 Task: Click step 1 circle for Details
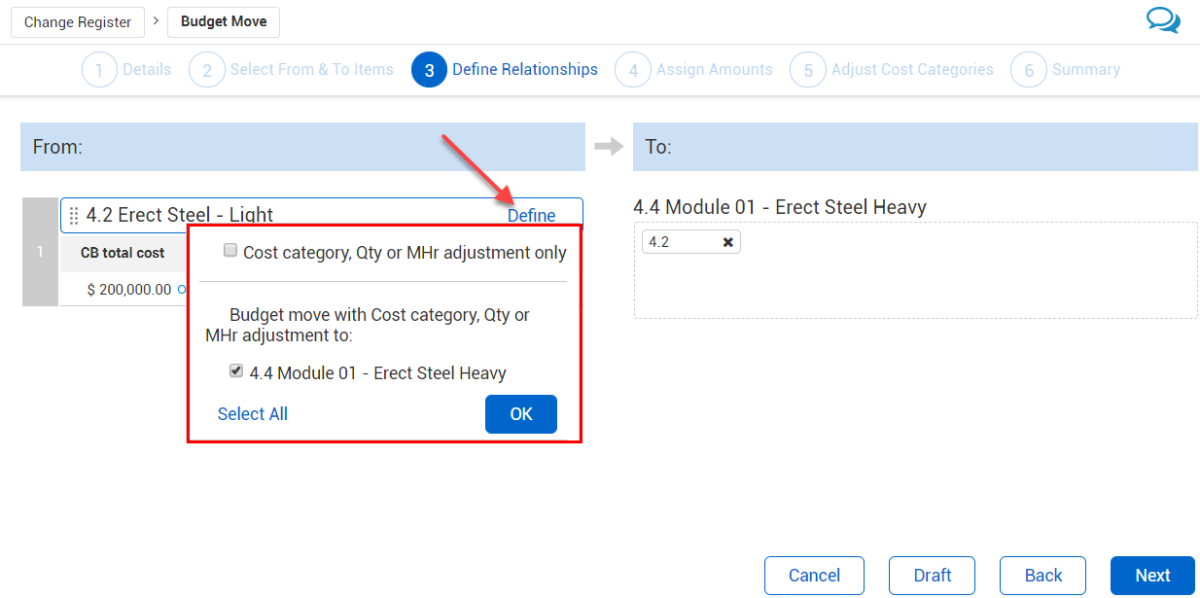point(100,70)
